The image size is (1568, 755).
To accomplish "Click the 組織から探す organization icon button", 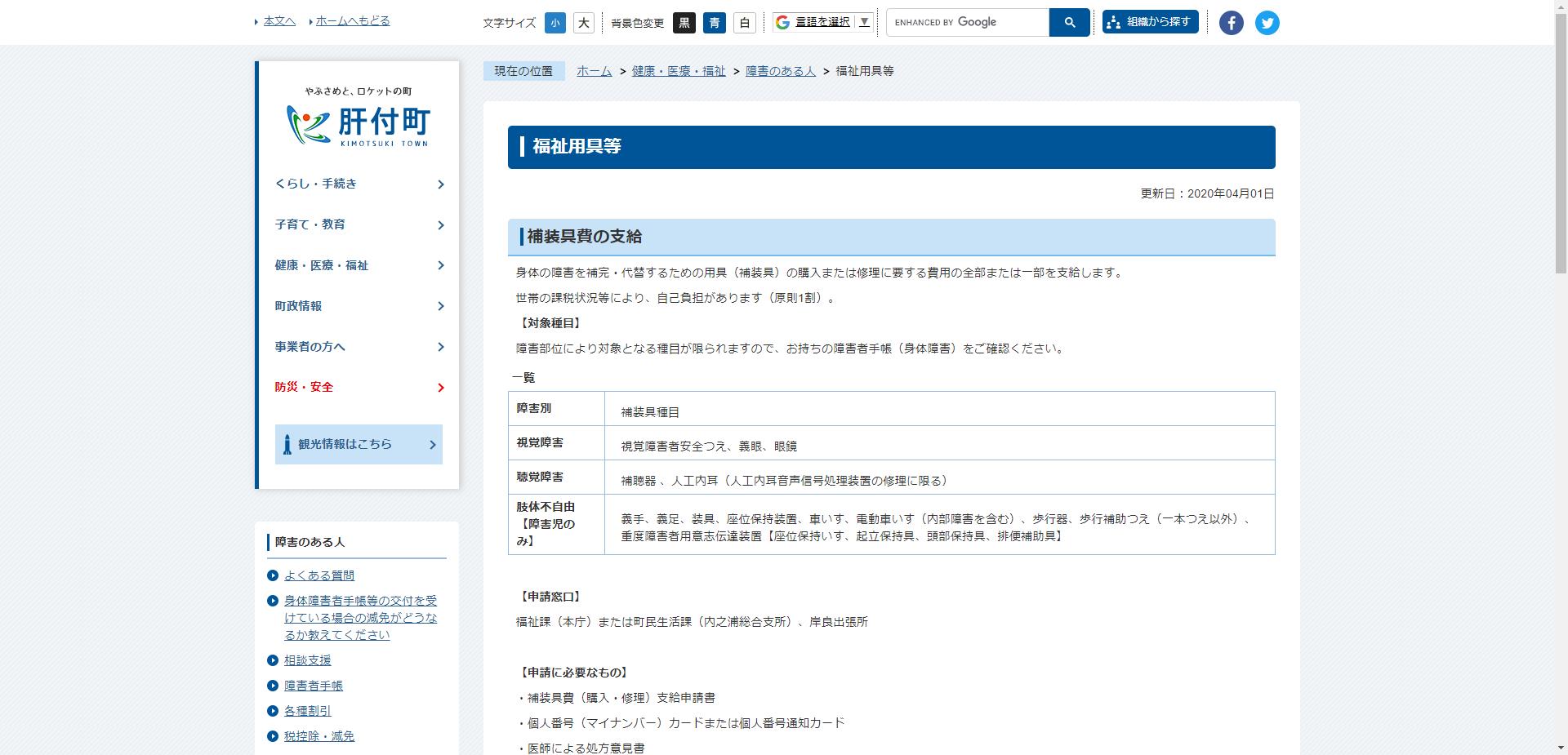I will 1150,22.
